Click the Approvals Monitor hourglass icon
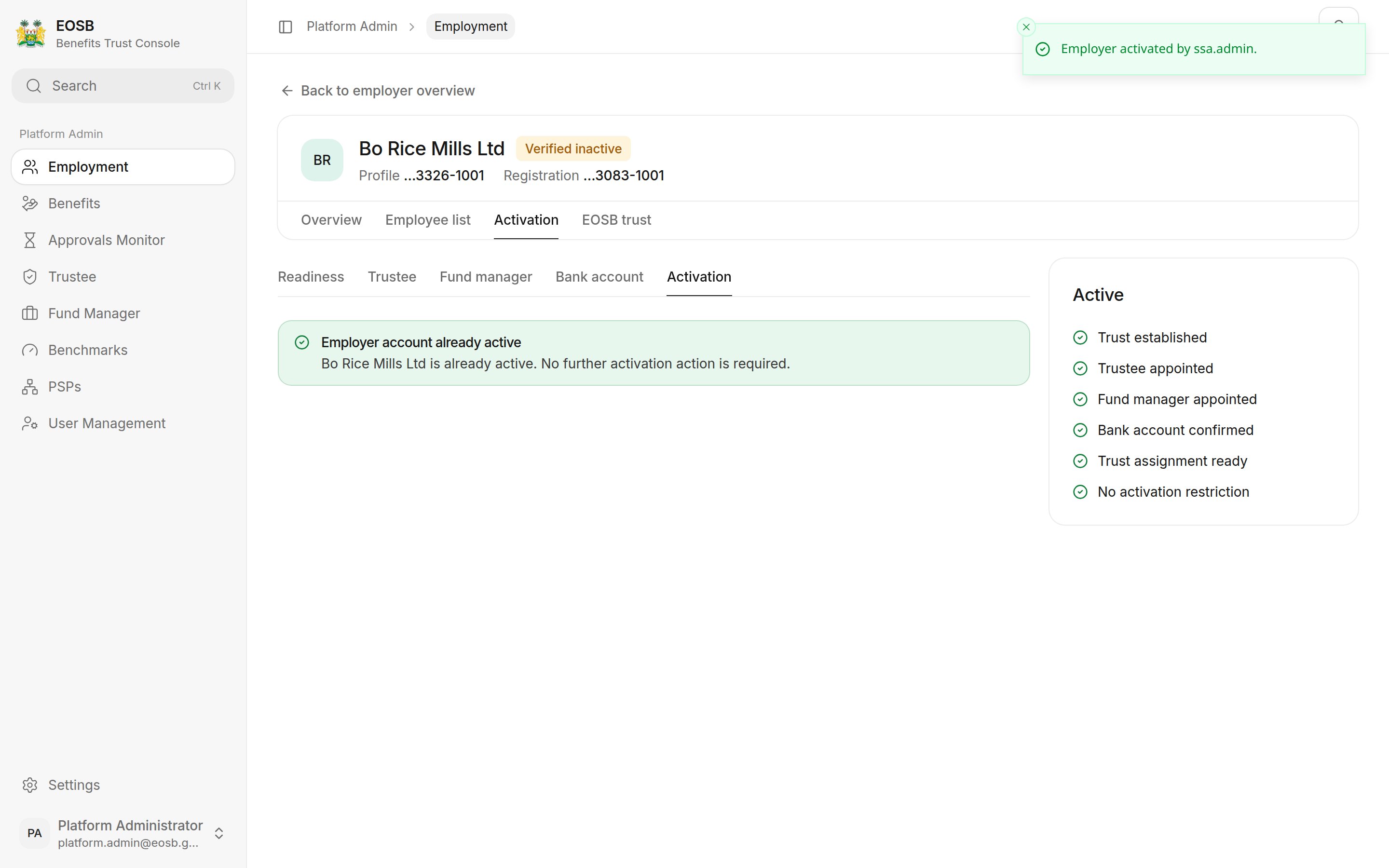The height and width of the screenshot is (868, 1389). [x=30, y=241]
